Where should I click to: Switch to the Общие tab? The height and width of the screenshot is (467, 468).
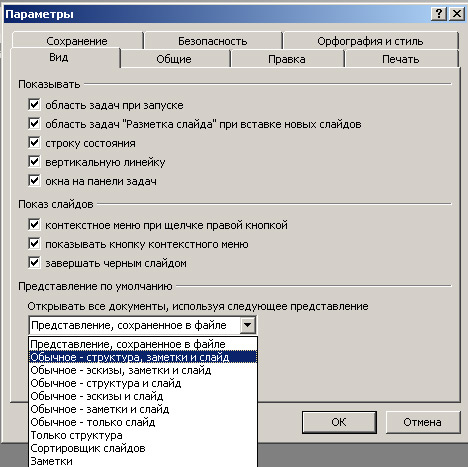point(174,59)
